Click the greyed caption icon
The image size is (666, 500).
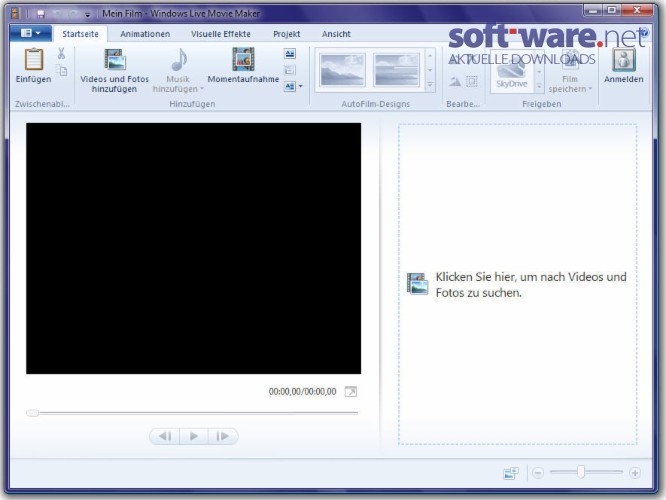tap(290, 70)
